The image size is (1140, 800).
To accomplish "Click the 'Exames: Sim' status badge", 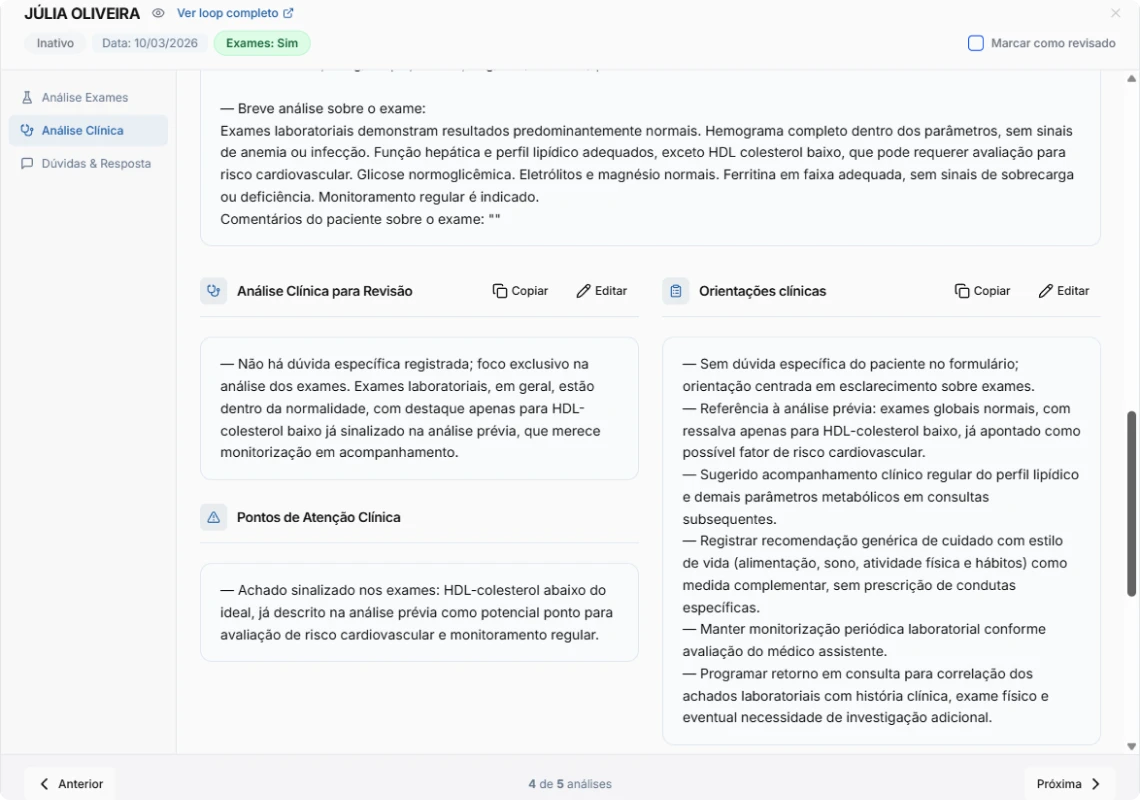I will tap(262, 43).
